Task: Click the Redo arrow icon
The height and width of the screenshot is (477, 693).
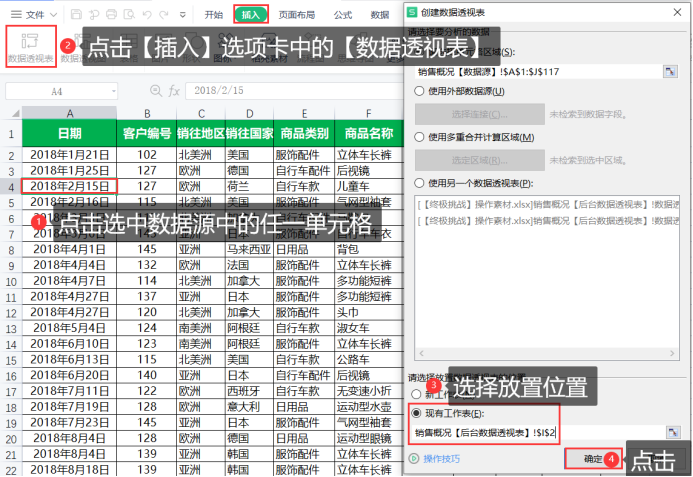Action: [x=164, y=15]
